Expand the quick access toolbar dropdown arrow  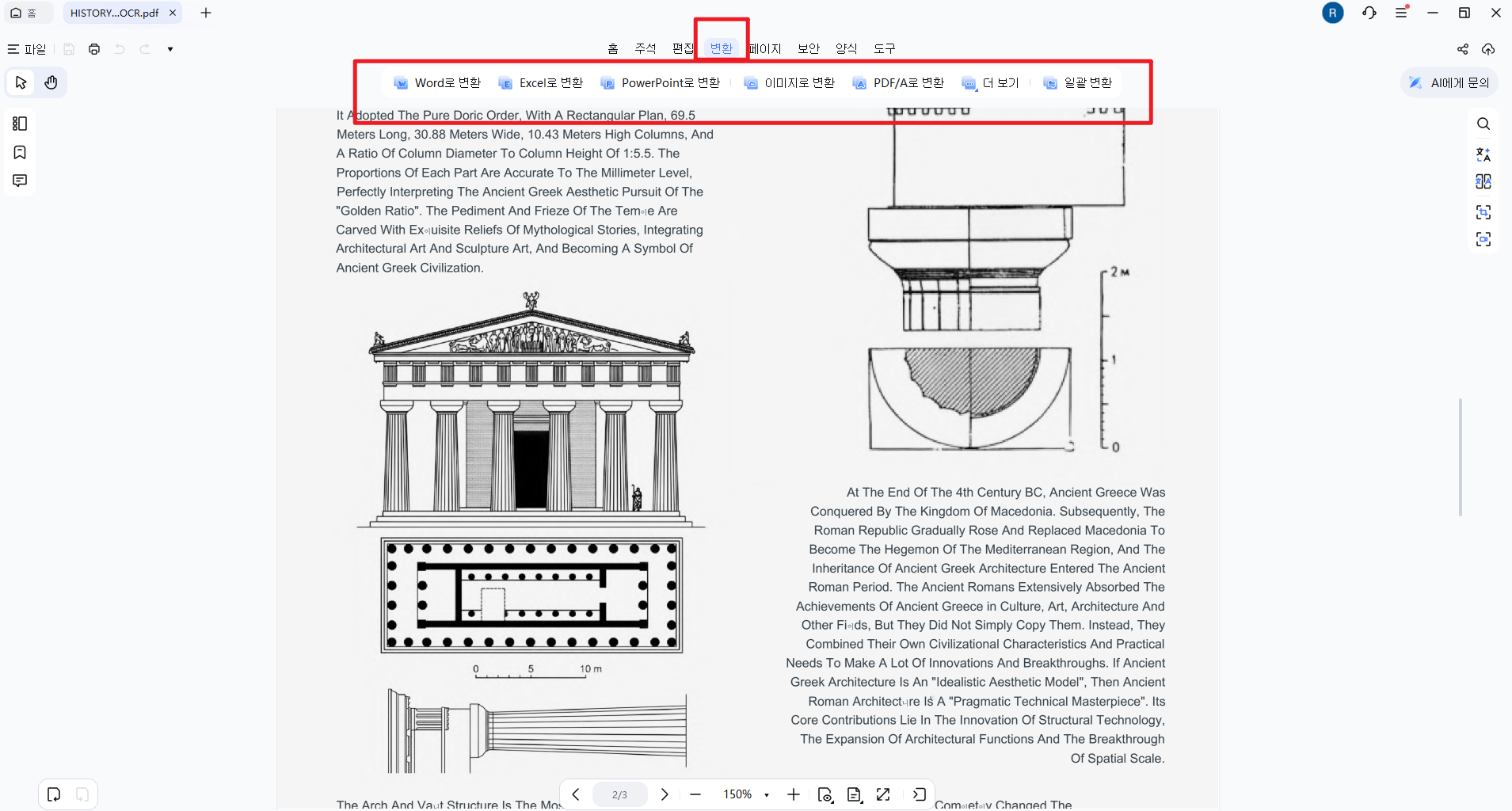(170, 49)
